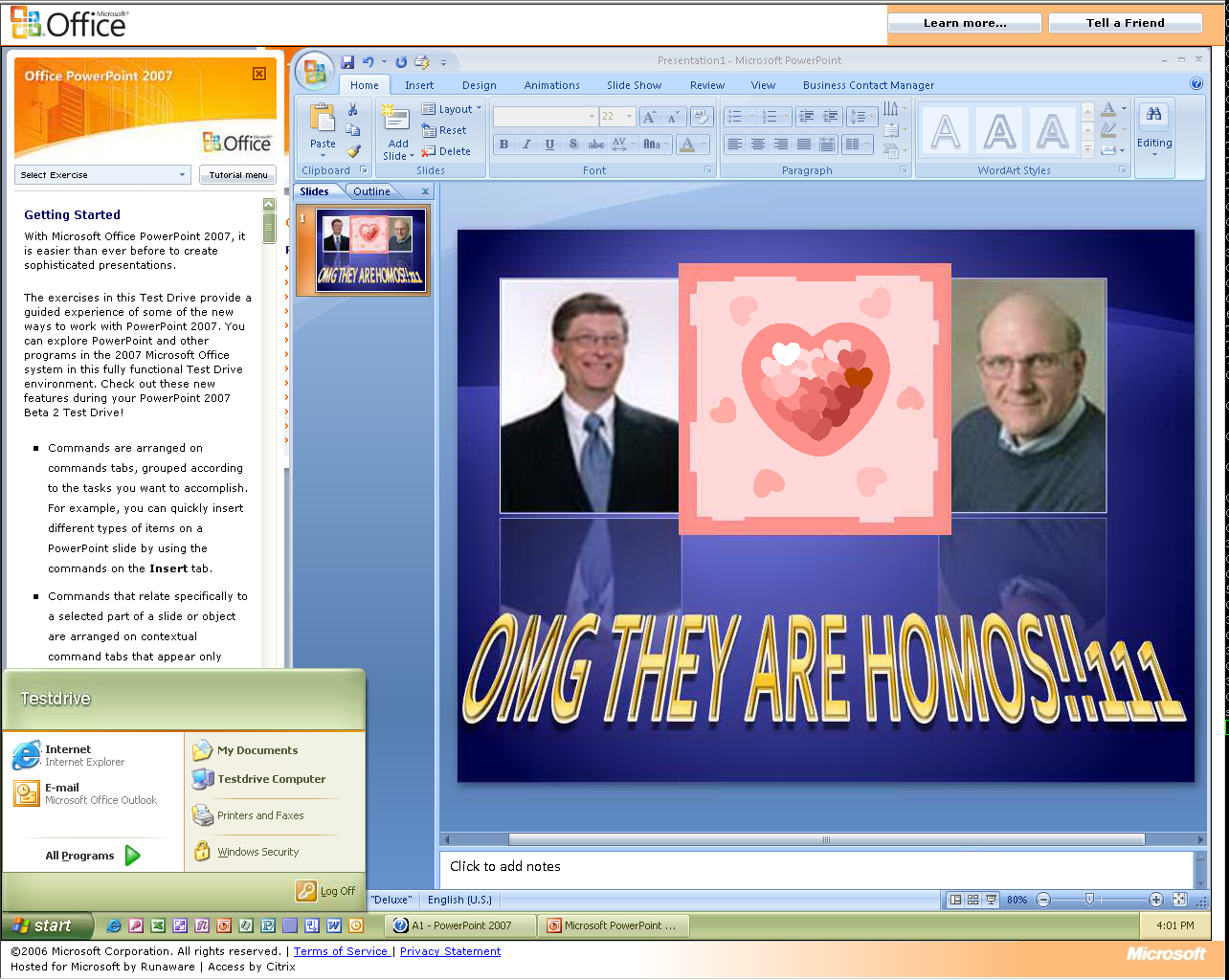1229x980 pixels.
Task: Open All Programs in start menu
Action: 93,856
